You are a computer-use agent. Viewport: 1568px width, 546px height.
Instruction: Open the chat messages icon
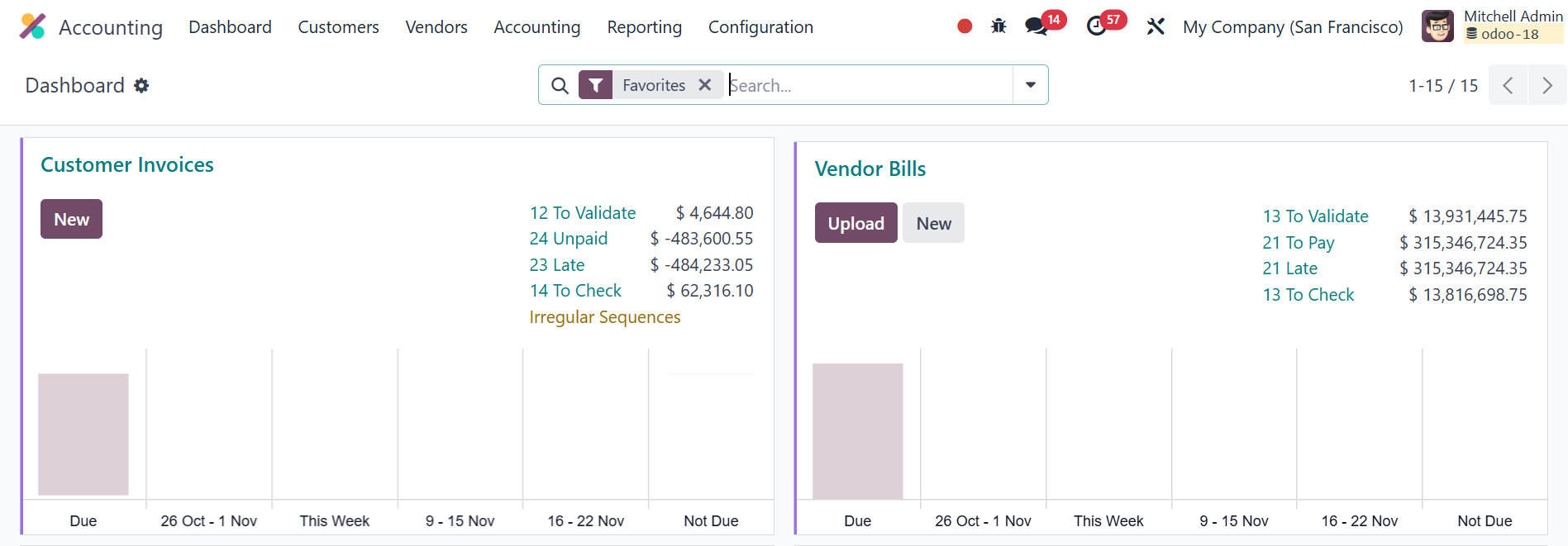click(1037, 26)
